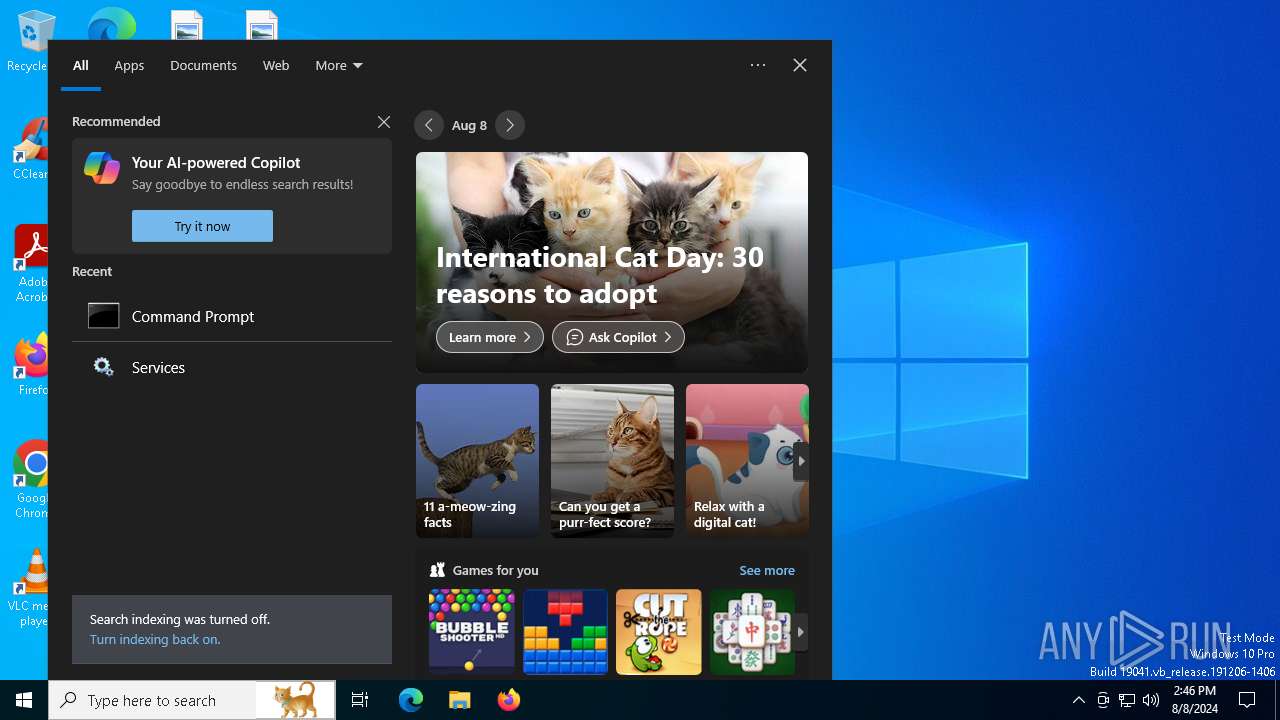
Task: Open Task View on the taskbar
Action: point(360,700)
